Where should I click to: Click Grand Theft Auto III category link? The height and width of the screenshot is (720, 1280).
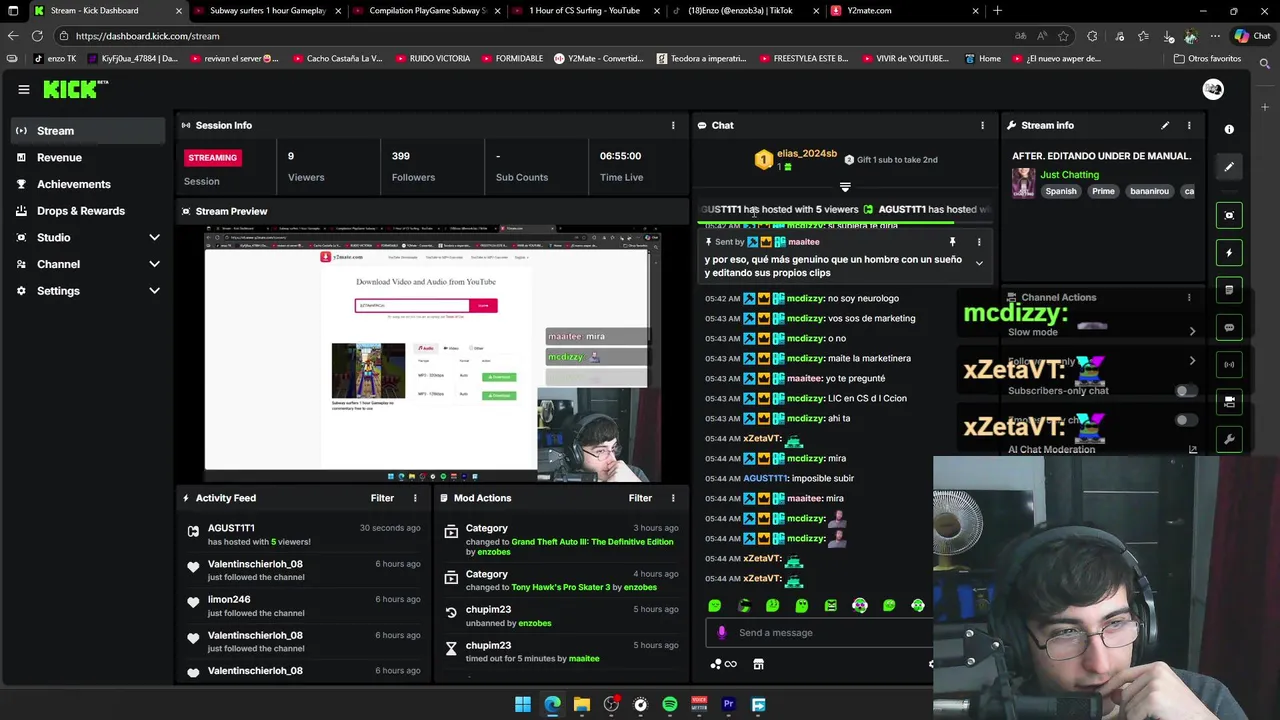[x=592, y=542]
